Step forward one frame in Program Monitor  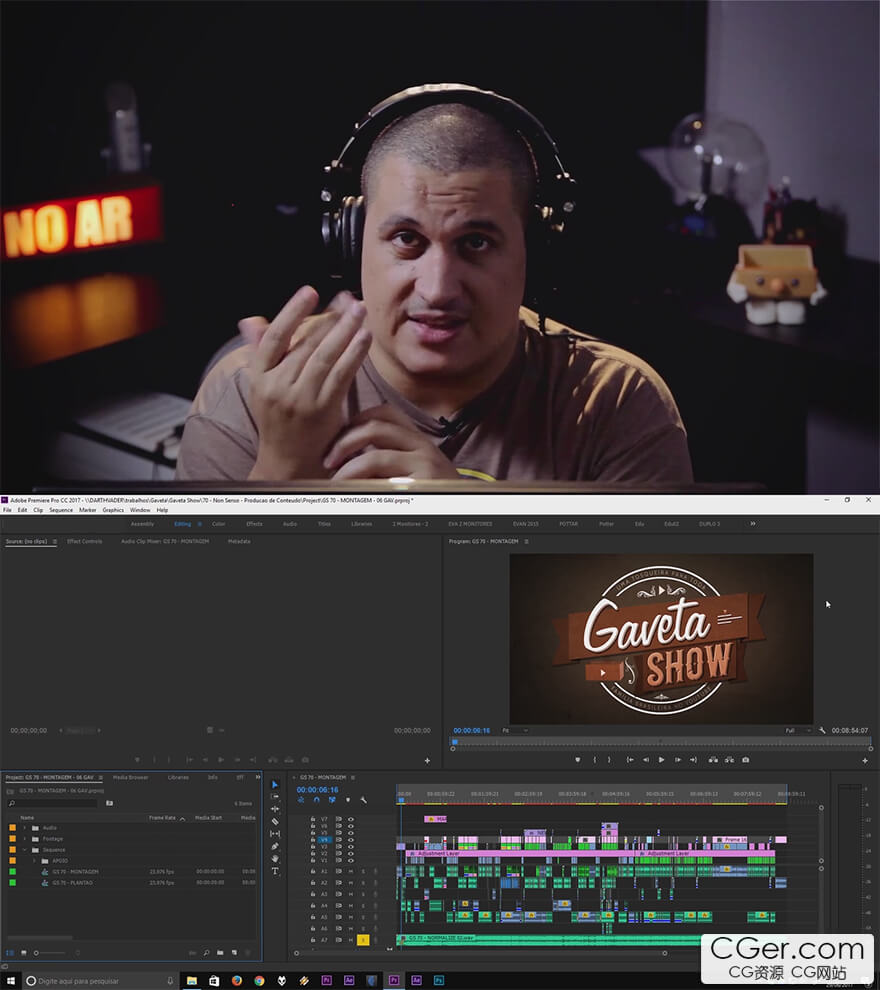pyautogui.click(x=678, y=760)
